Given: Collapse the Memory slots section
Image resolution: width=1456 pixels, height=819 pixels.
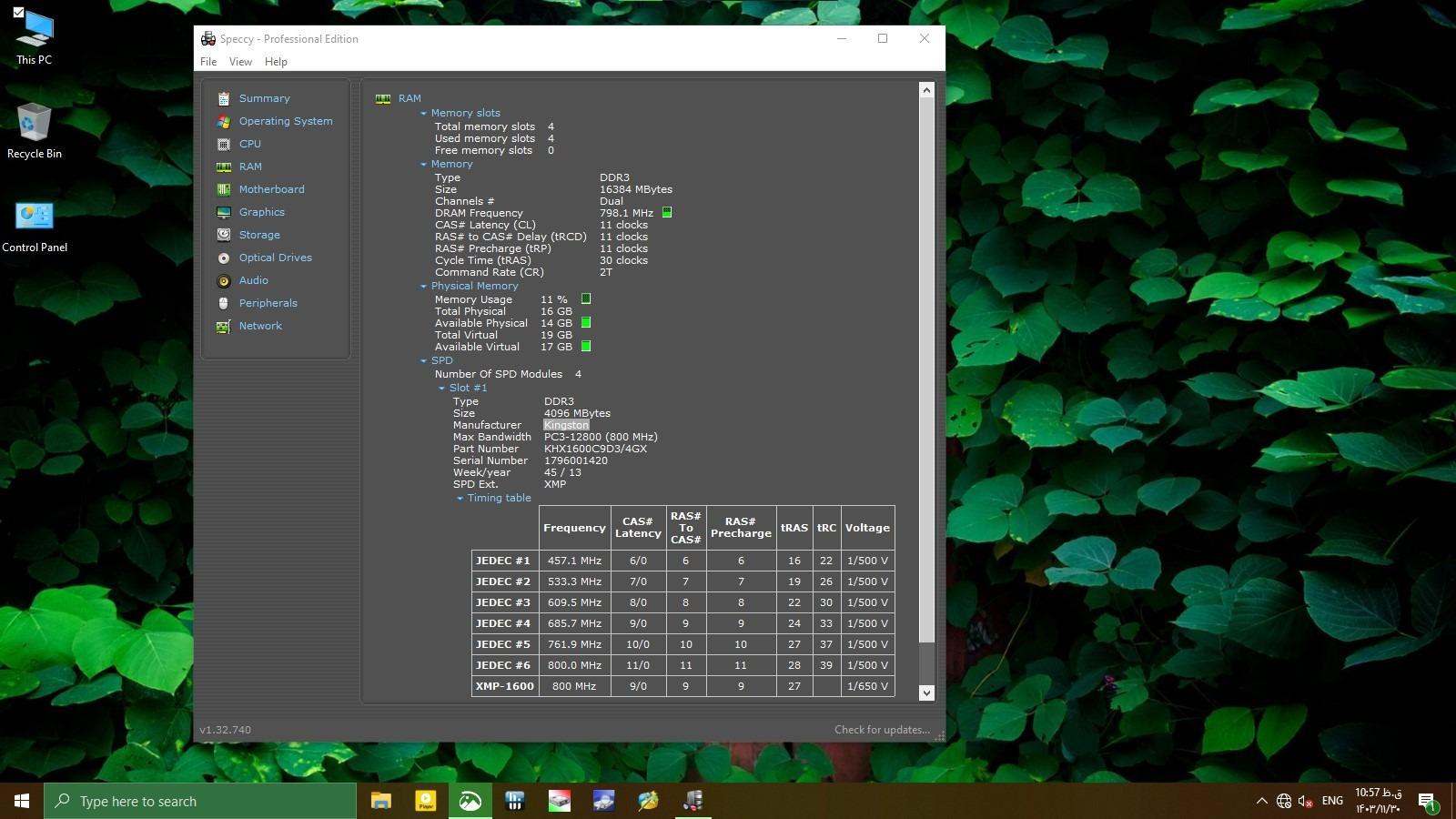Looking at the screenshot, I should point(423,114).
